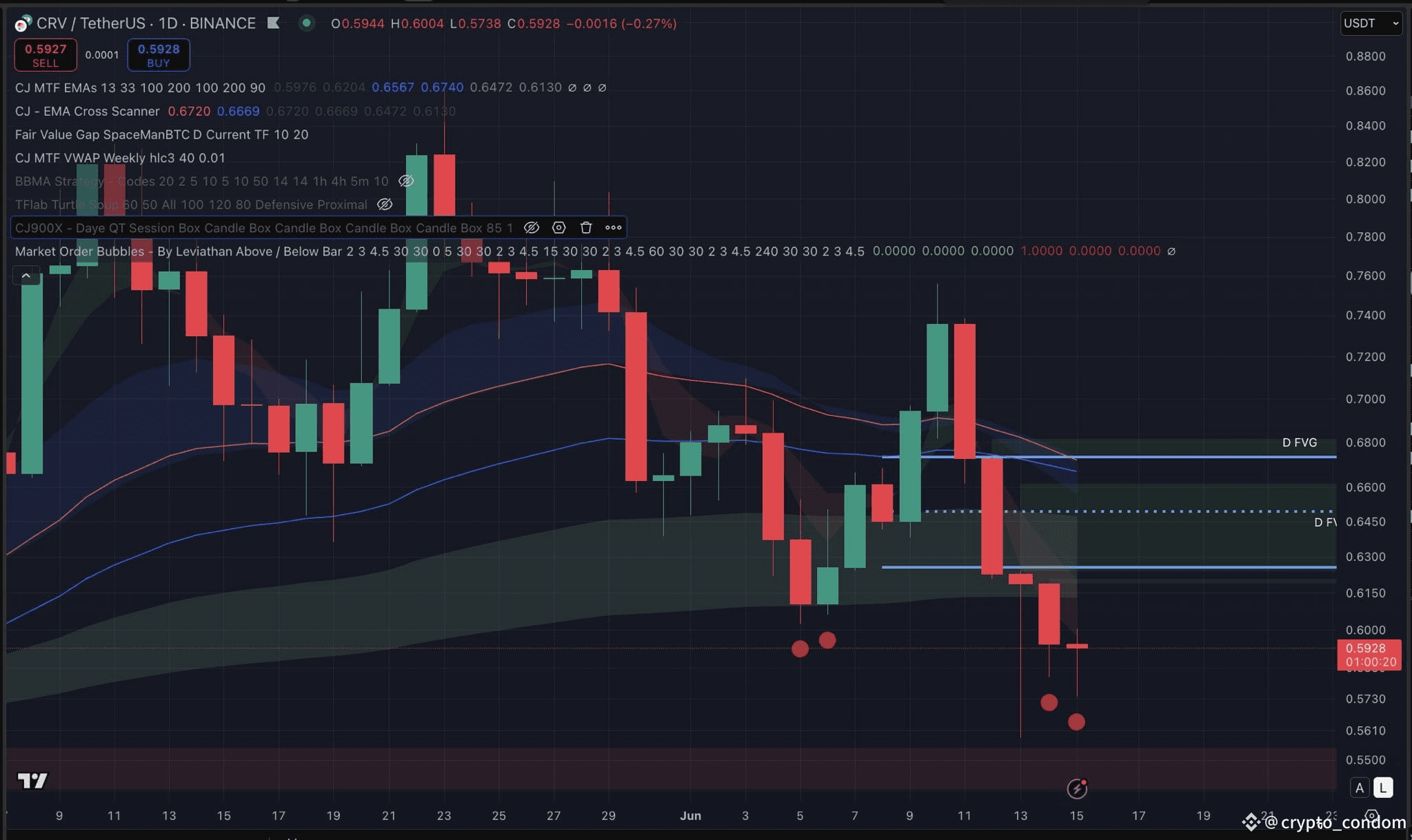Open the more menu on CJ900X row
1412x840 pixels.
(613, 227)
